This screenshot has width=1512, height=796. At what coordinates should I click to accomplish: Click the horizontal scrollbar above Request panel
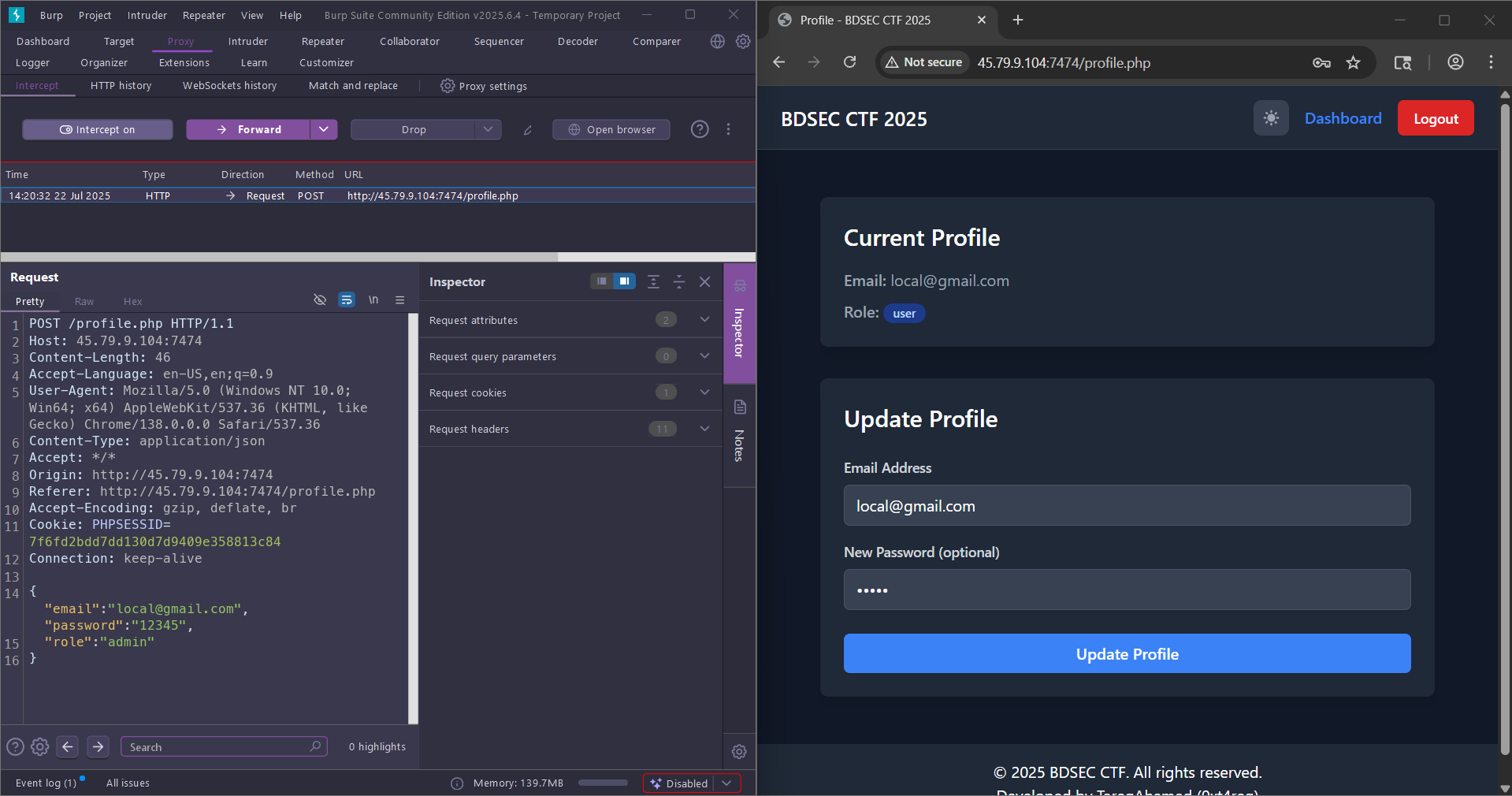(x=279, y=257)
